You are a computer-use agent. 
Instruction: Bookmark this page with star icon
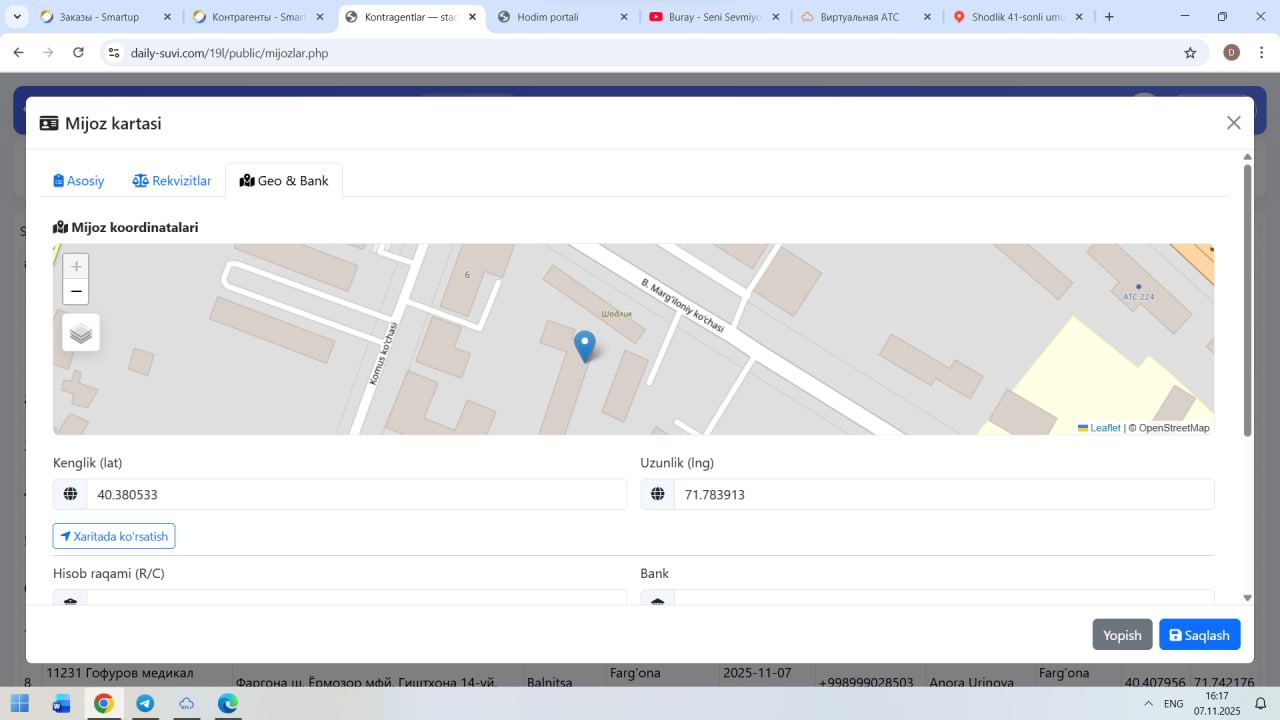1190,53
